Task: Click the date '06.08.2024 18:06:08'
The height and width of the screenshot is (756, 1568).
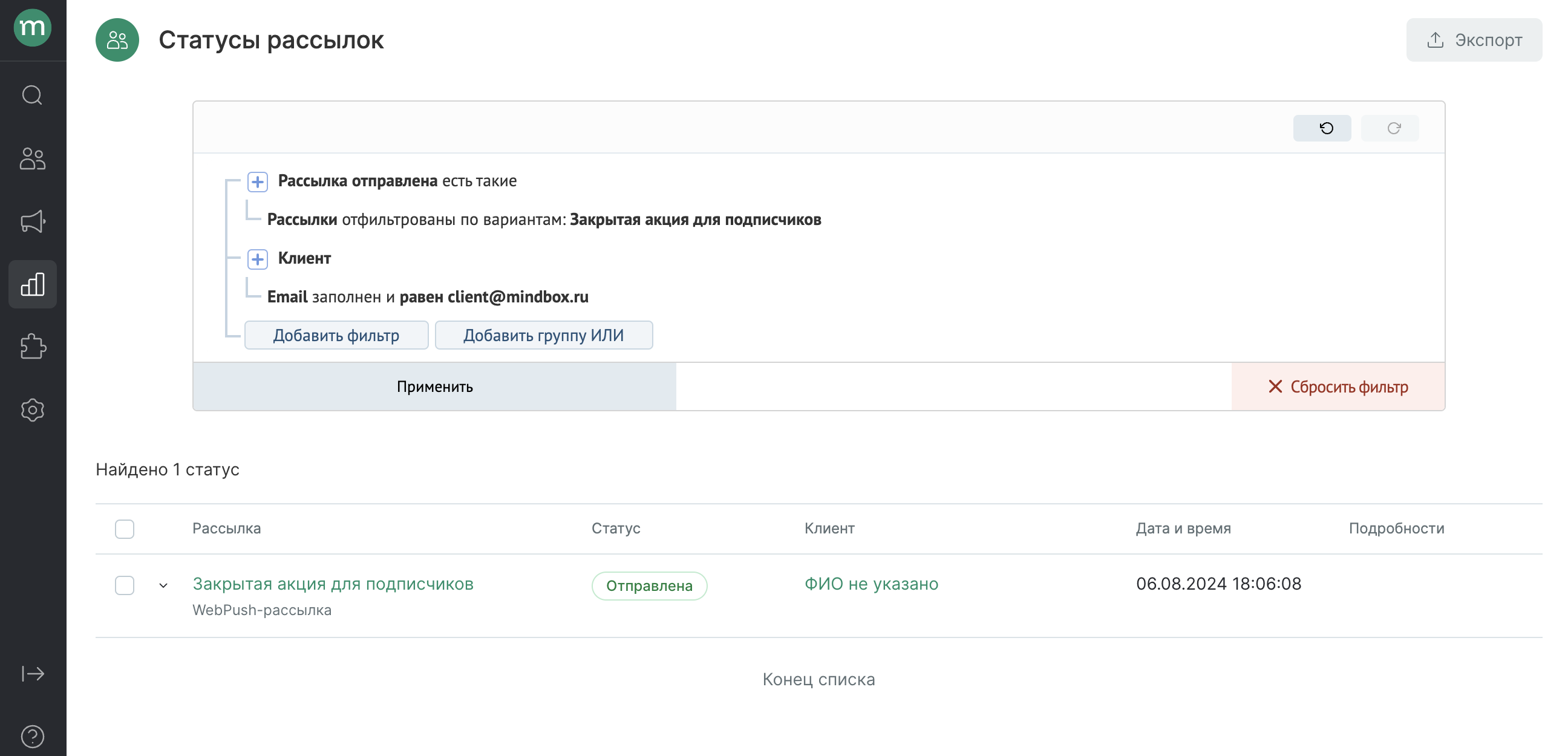Action: point(1218,584)
